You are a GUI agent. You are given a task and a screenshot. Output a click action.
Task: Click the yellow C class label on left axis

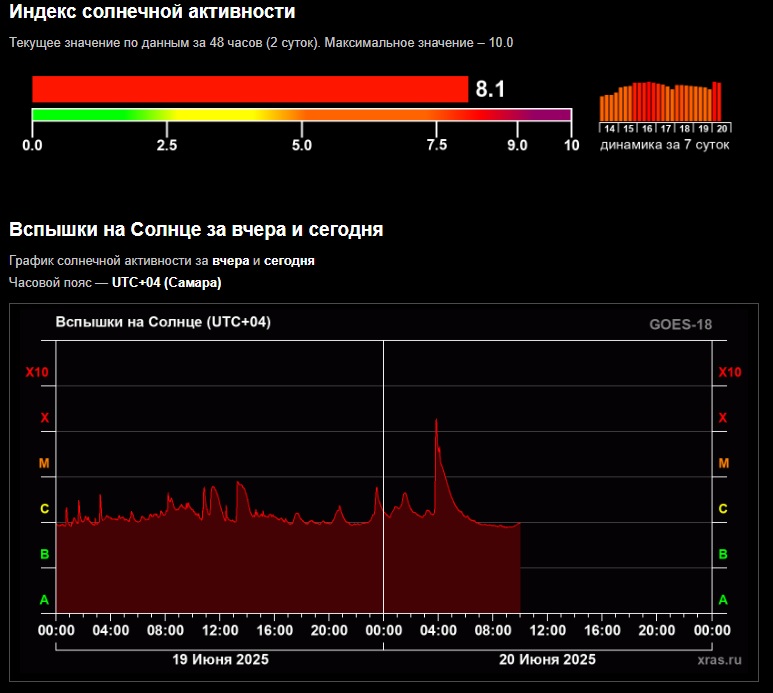[x=44, y=509]
